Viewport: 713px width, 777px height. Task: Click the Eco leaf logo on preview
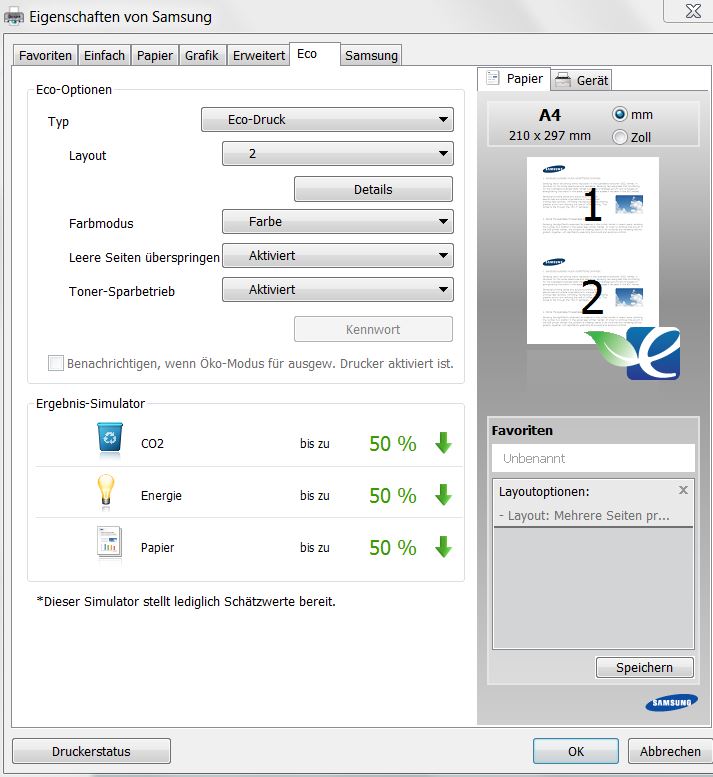[x=633, y=353]
